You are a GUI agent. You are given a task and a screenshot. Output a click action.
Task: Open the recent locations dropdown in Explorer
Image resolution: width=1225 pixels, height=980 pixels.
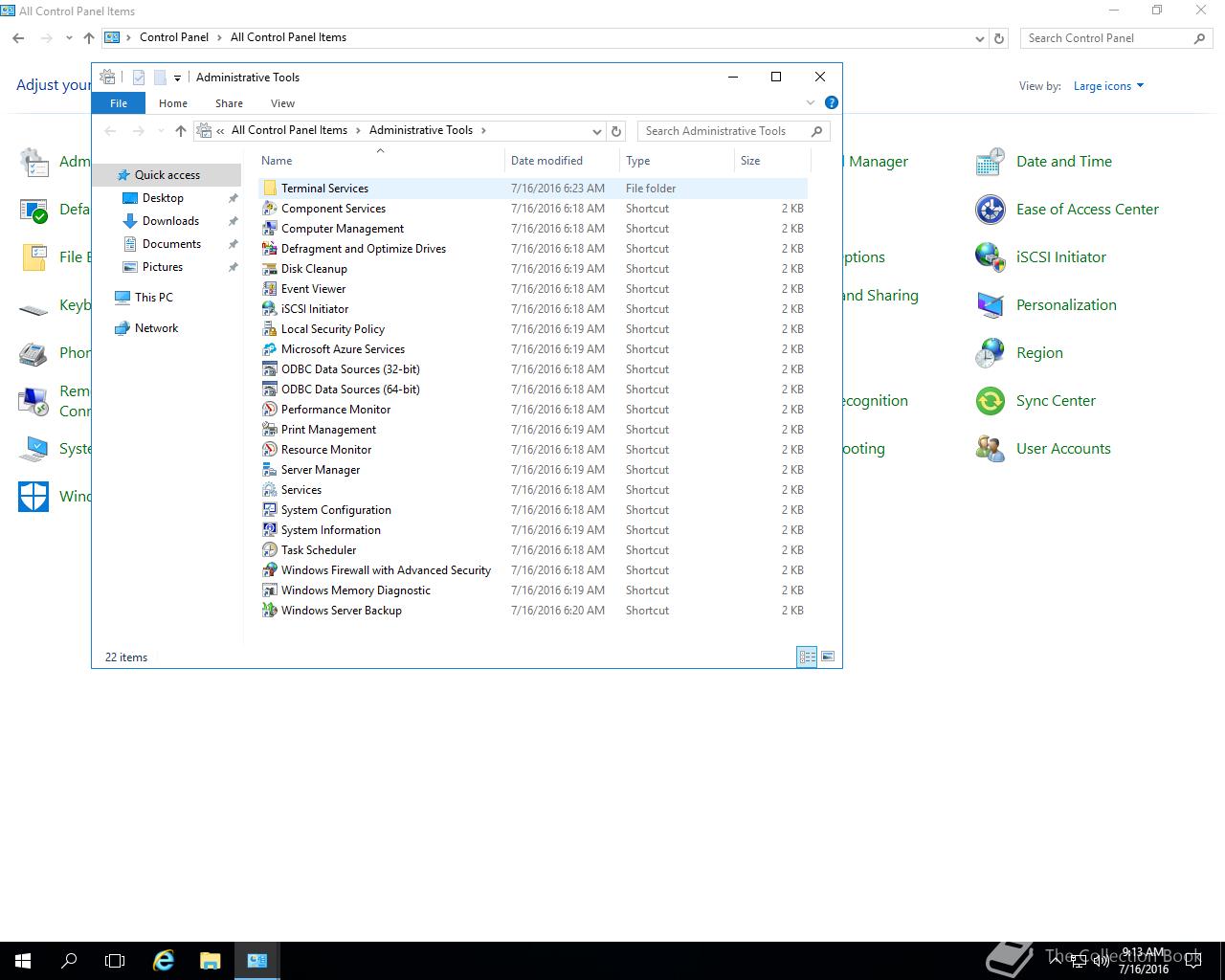[x=160, y=131]
